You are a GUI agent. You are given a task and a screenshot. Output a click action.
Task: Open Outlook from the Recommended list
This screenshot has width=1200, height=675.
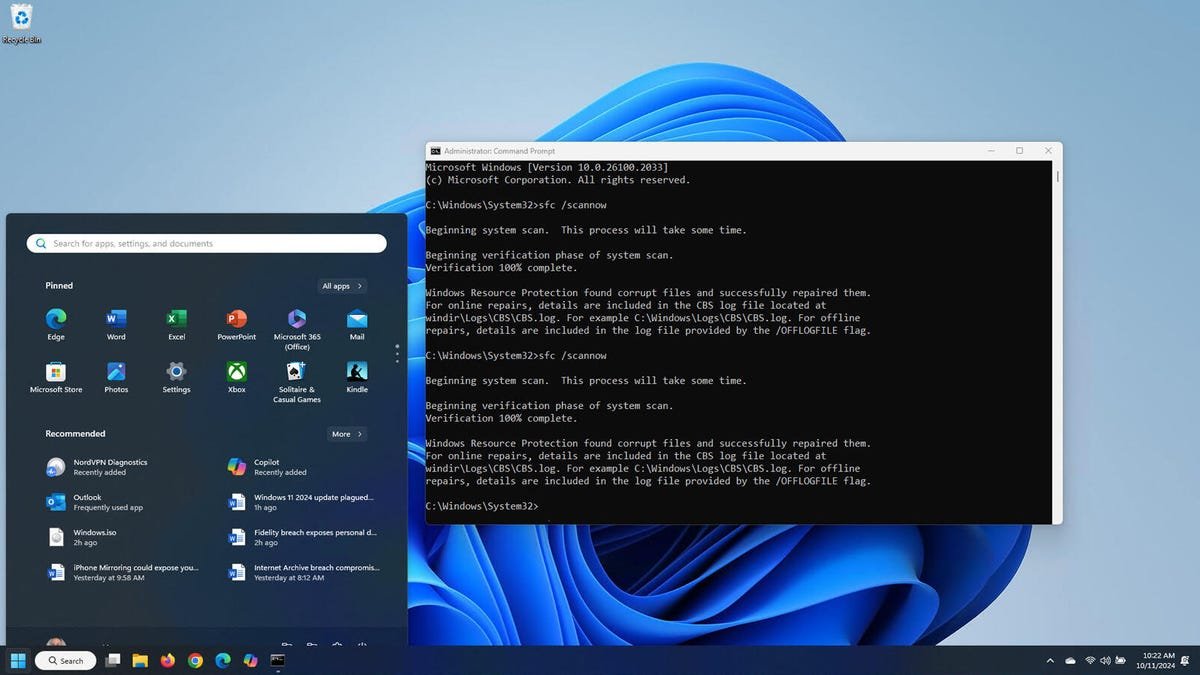[x=95, y=502]
